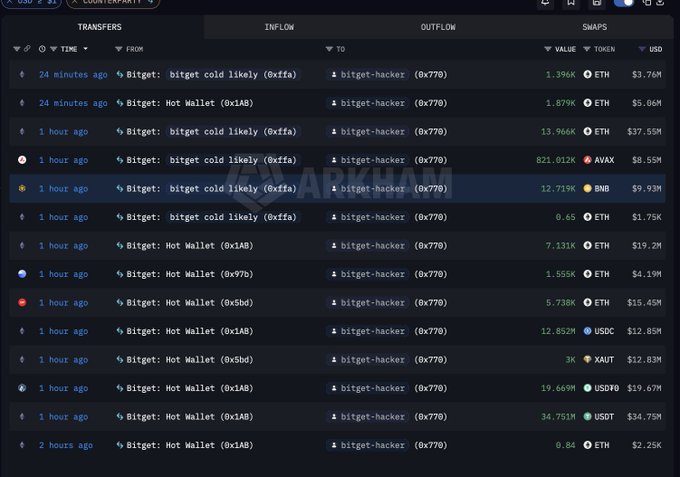This screenshot has height=477, width=680.
Task: Click the VALUE column filter funnel icon
Action: pos(548,49)
